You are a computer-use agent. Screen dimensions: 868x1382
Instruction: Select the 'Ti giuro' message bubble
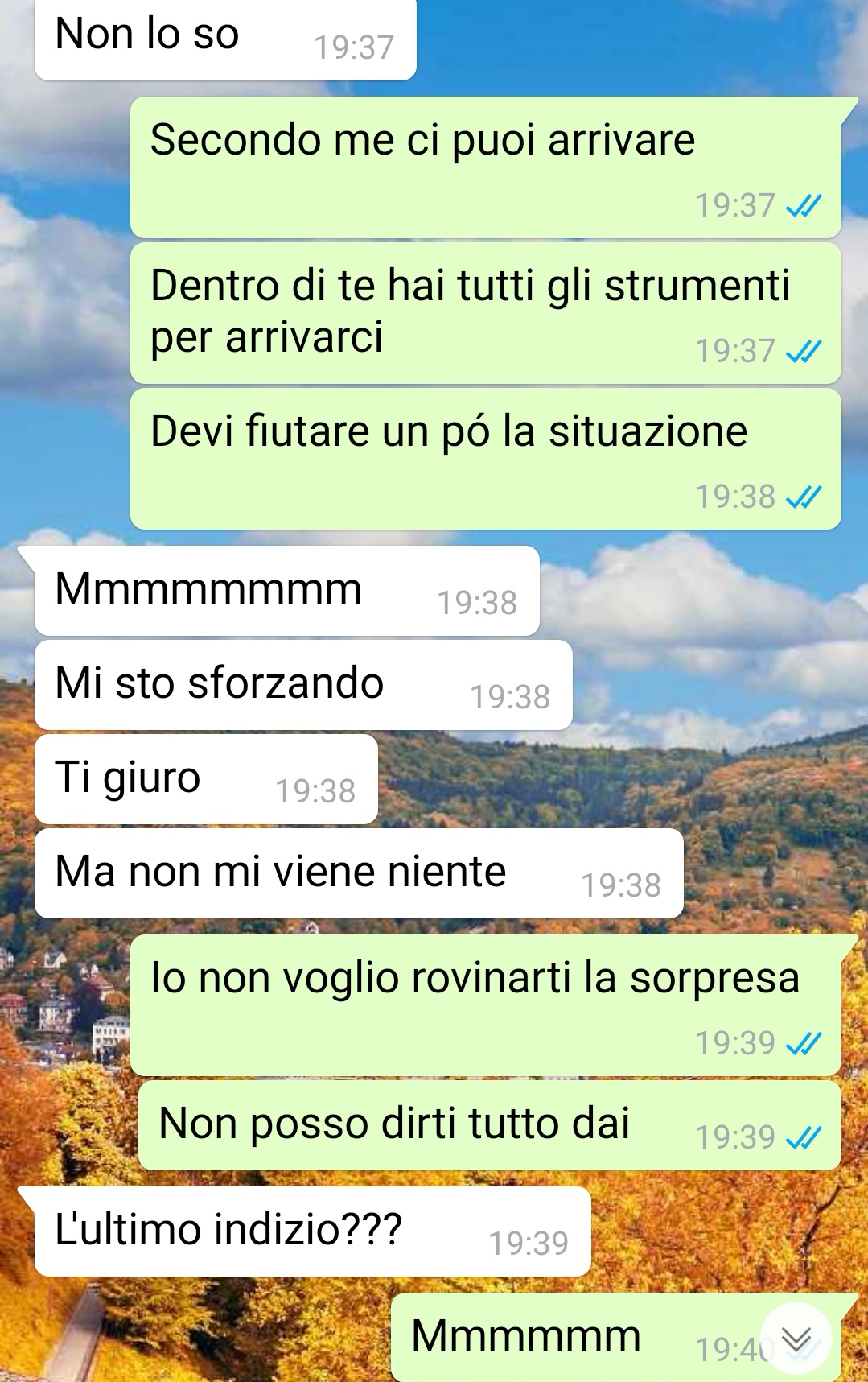pyautogui.click(x=206, y=779)
